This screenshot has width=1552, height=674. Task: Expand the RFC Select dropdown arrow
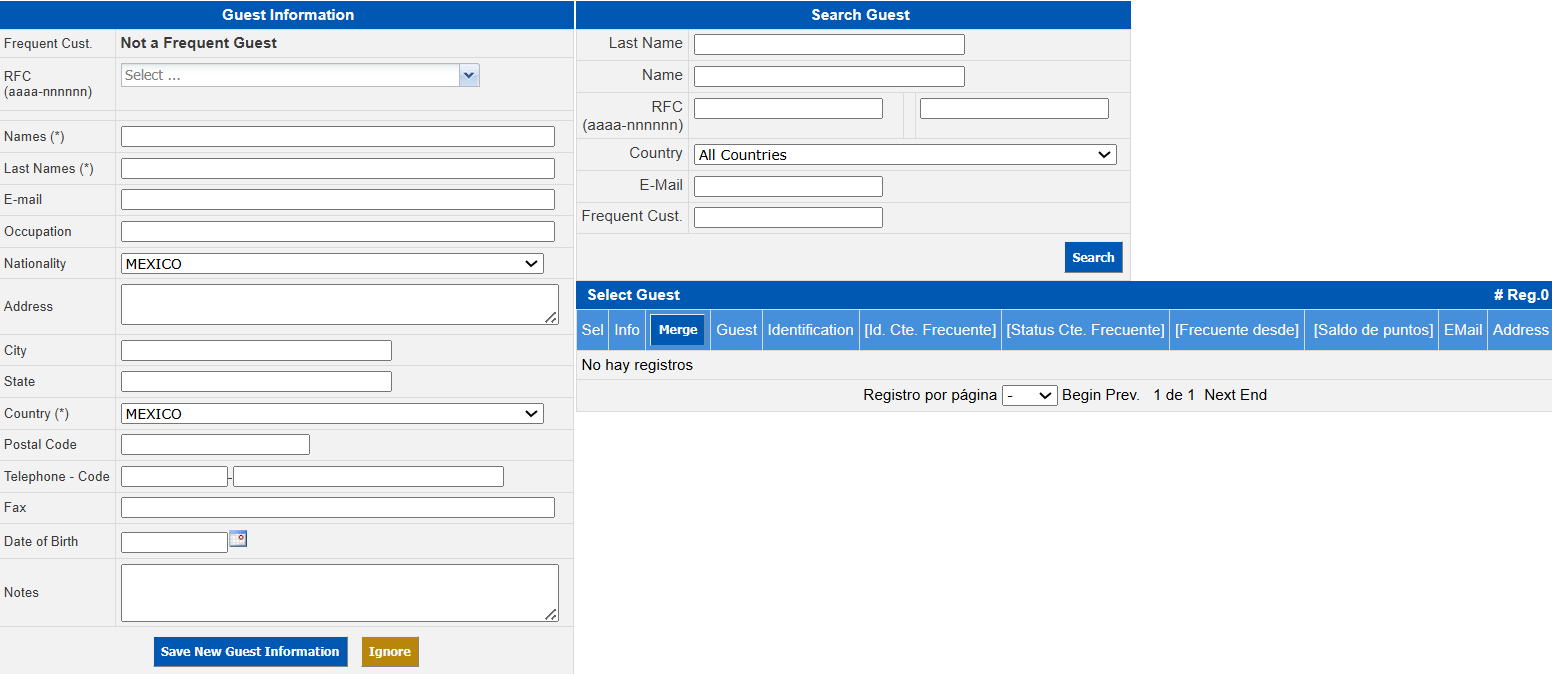click(x=469, y=75)
